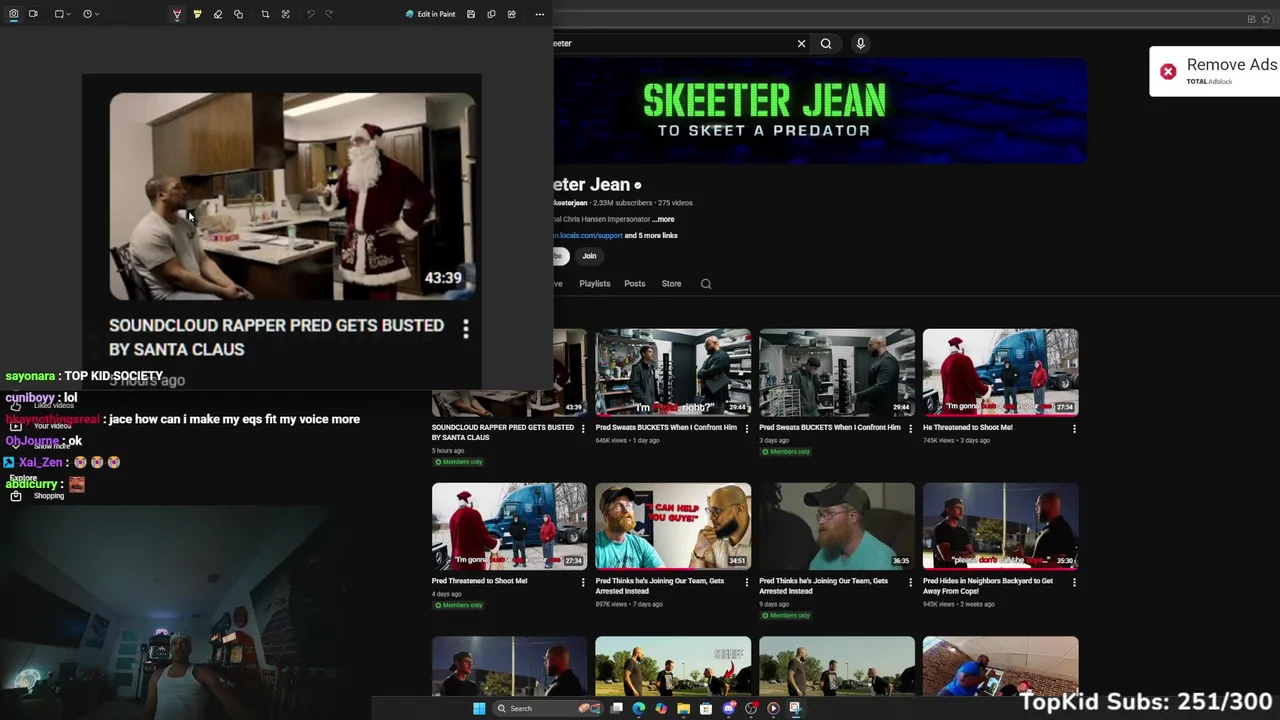The height and width of the screenshot is (720, 1280).
Task: Open the Posts tab on the channel
Action: (635, 283)
